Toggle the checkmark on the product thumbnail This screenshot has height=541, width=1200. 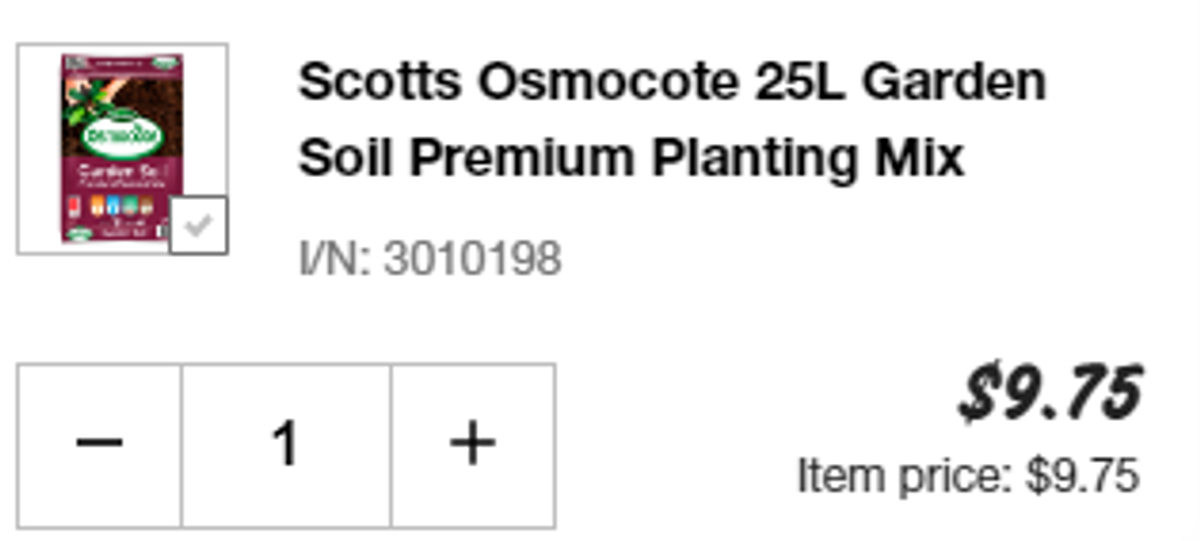click(x=198, y=225)
